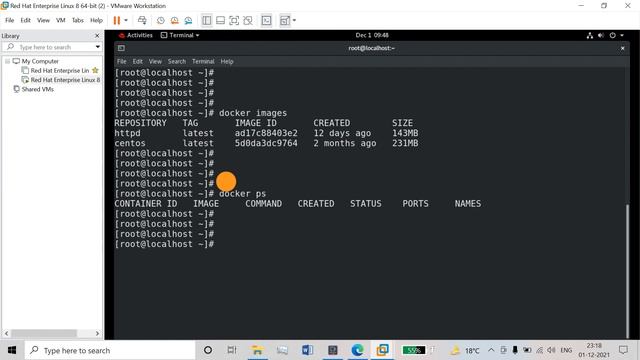Open VMware View menu
This screenshot has height=360, width=640.
point(43,20)
